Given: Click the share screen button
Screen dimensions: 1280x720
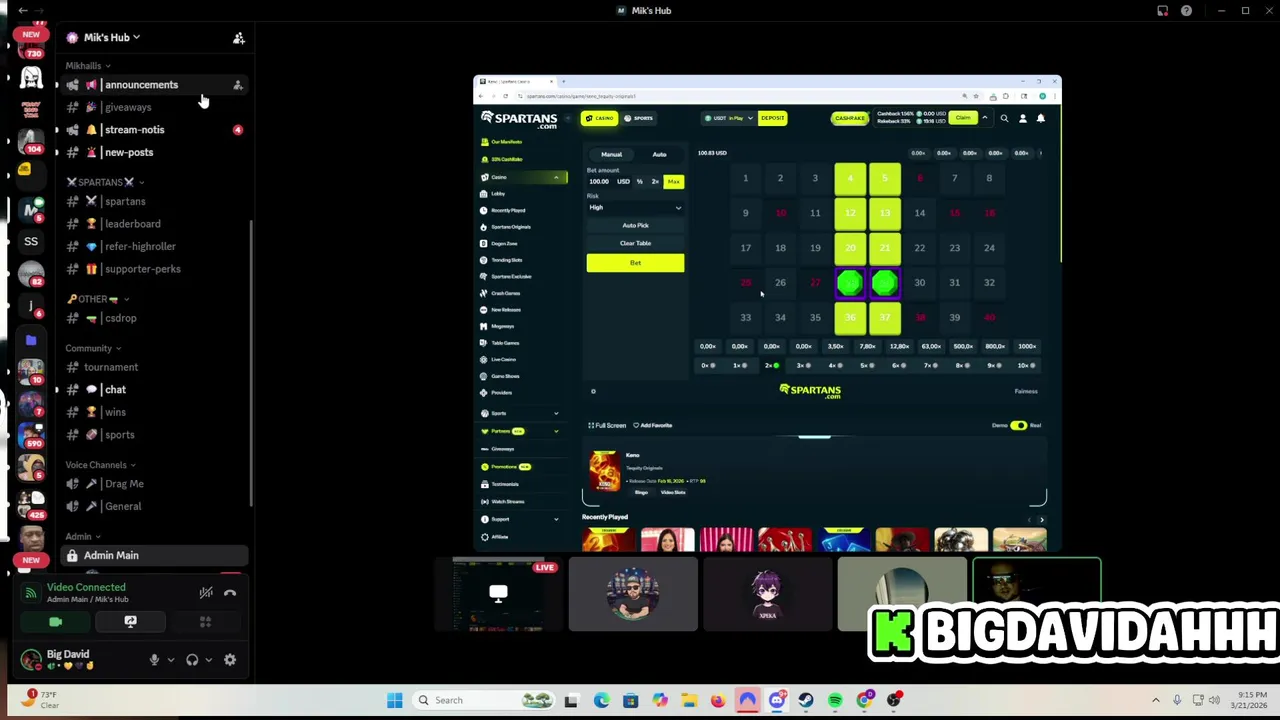Looking at the screenshot, I should tap(130, 622).
